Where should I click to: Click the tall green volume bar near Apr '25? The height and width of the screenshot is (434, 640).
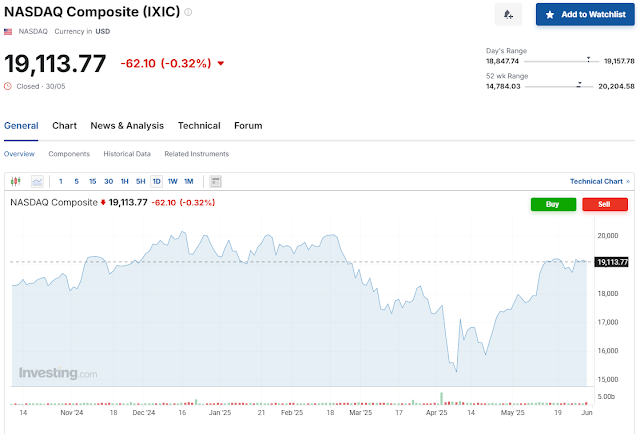click(x=441, y=398)
